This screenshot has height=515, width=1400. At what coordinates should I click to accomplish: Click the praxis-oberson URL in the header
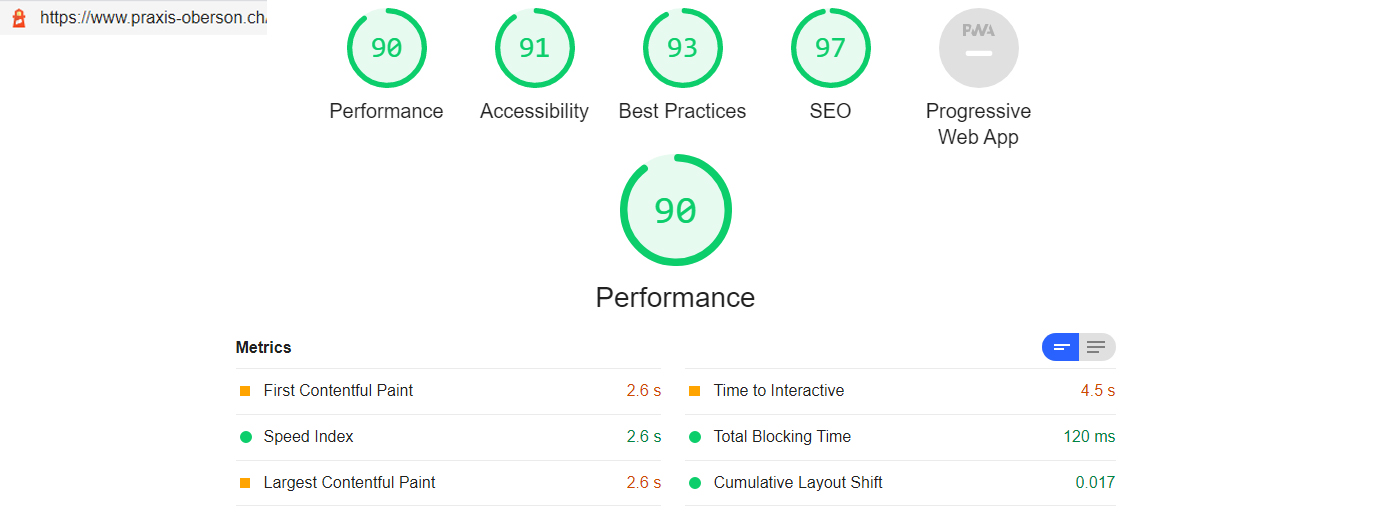click(152, 18)
